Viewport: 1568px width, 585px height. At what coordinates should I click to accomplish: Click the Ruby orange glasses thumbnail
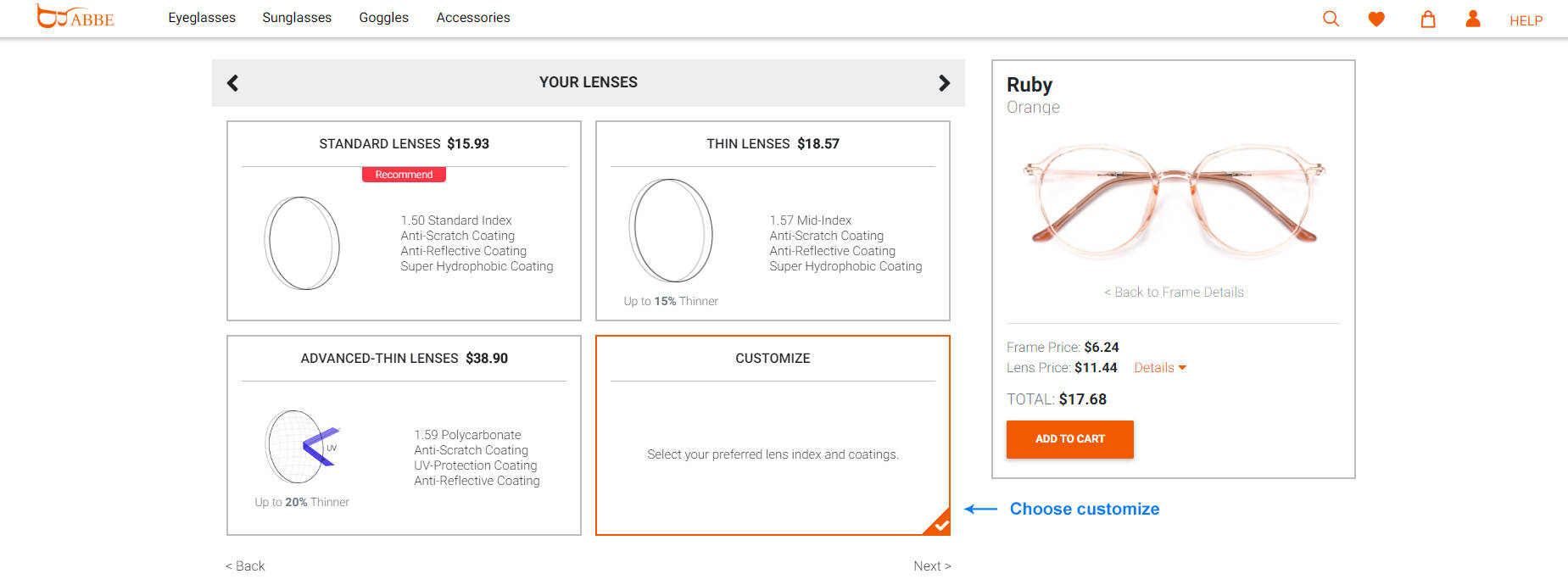[1174, 202]
